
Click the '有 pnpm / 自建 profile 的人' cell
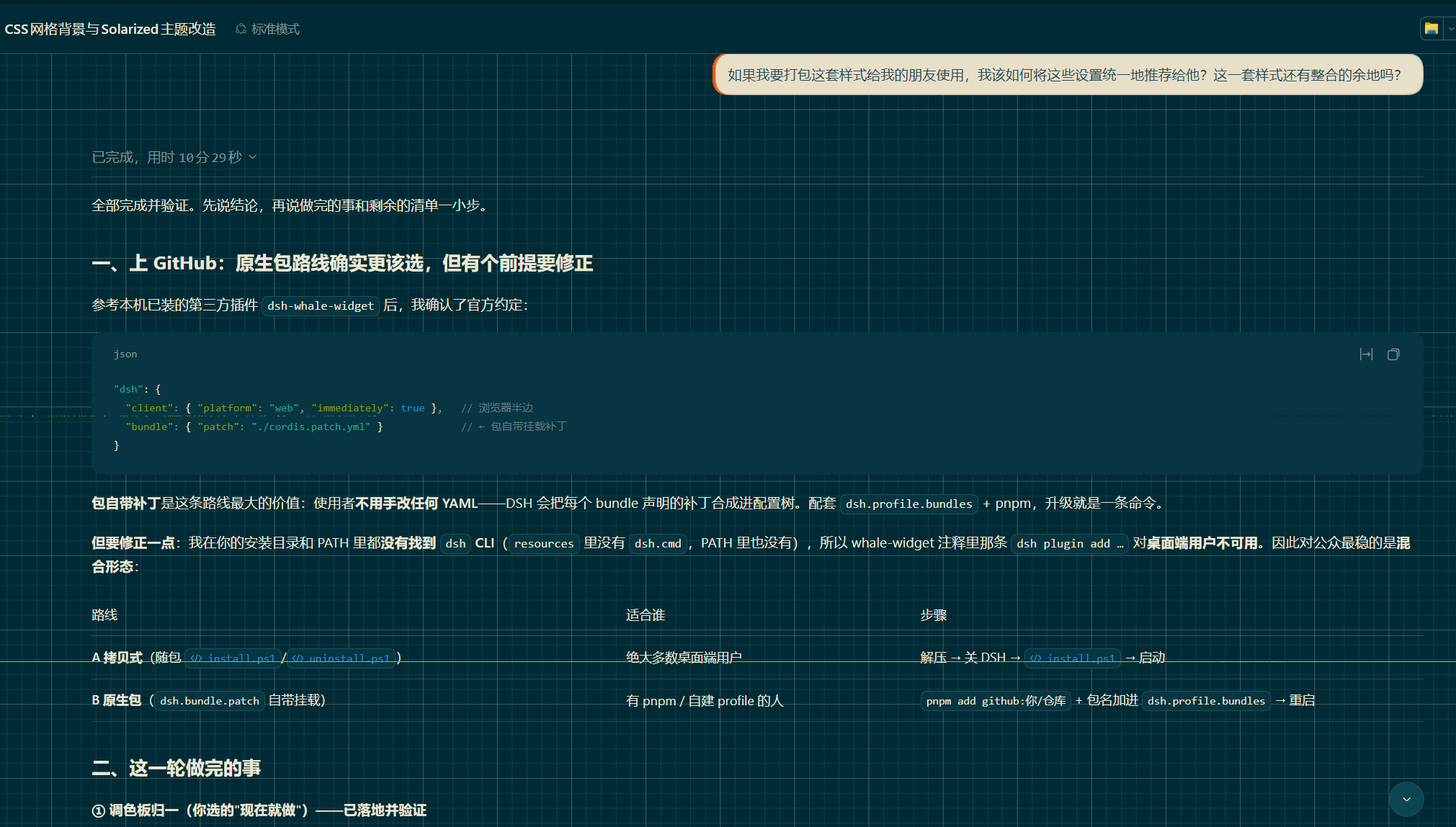(x=705, y=701)
